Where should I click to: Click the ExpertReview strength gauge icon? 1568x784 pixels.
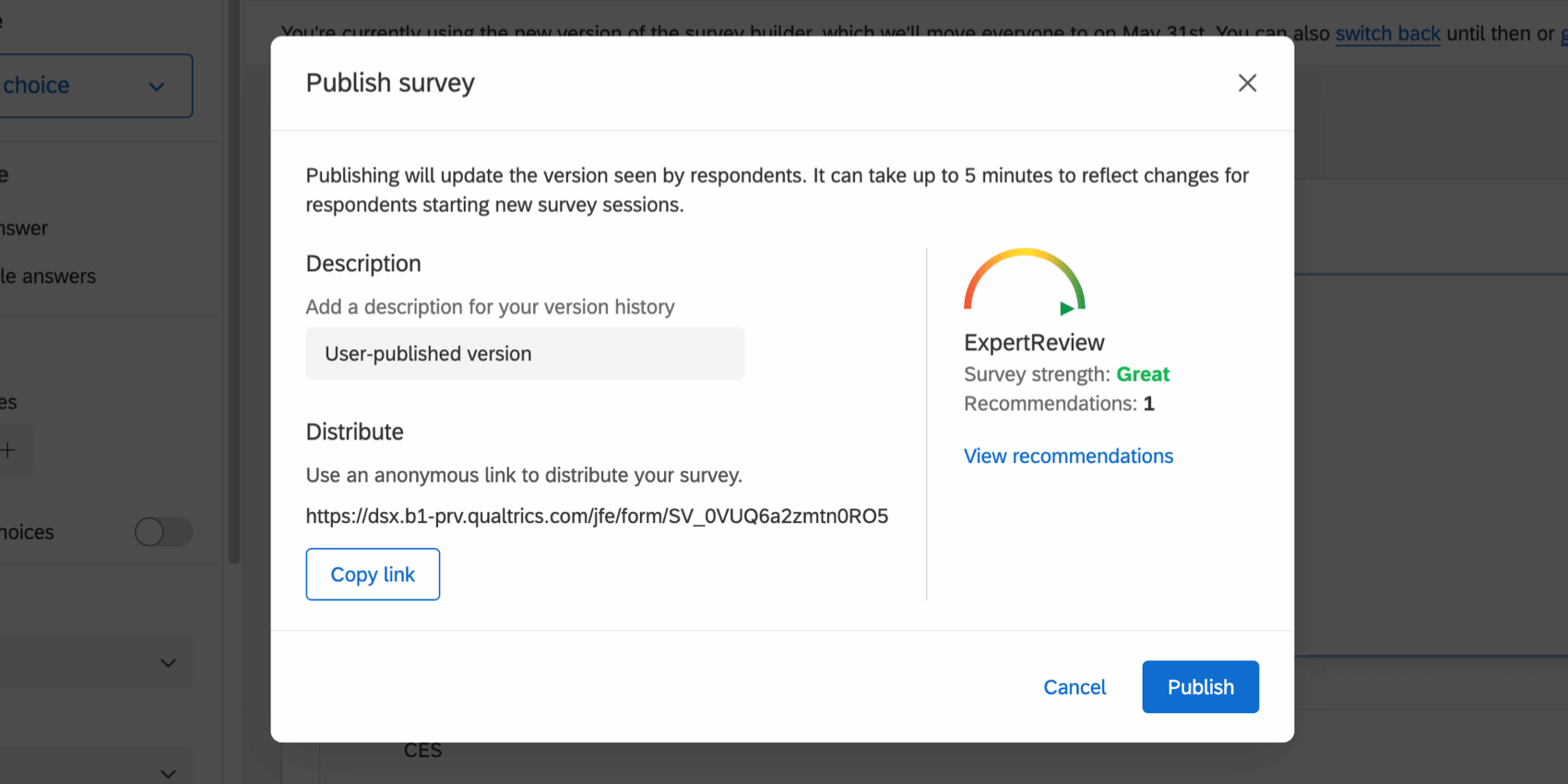pos(1024,280)
